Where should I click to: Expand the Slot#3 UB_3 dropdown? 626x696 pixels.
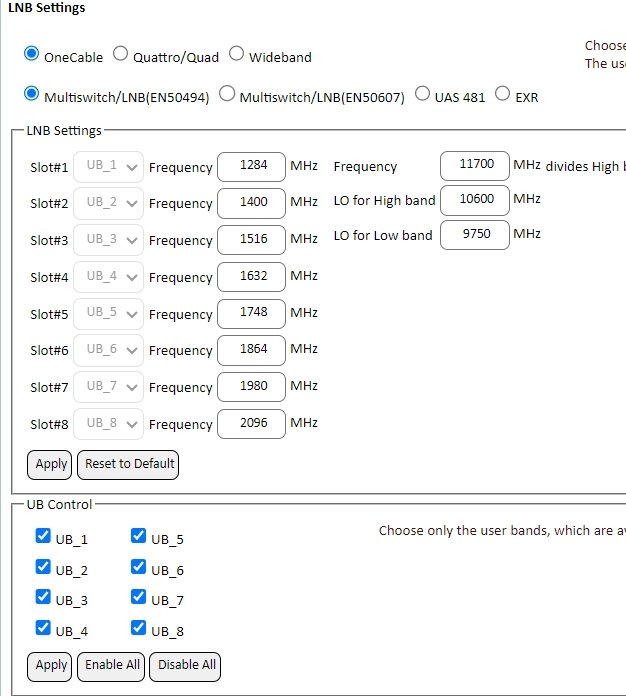[x=108, y=240]
